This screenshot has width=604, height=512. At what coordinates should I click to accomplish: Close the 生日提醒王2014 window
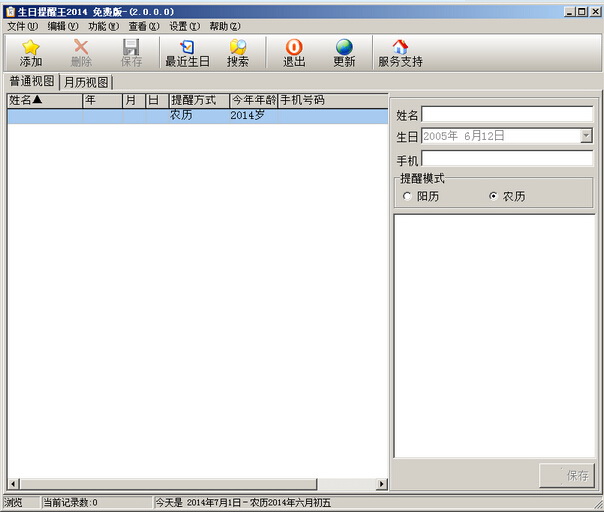point(596,12)
